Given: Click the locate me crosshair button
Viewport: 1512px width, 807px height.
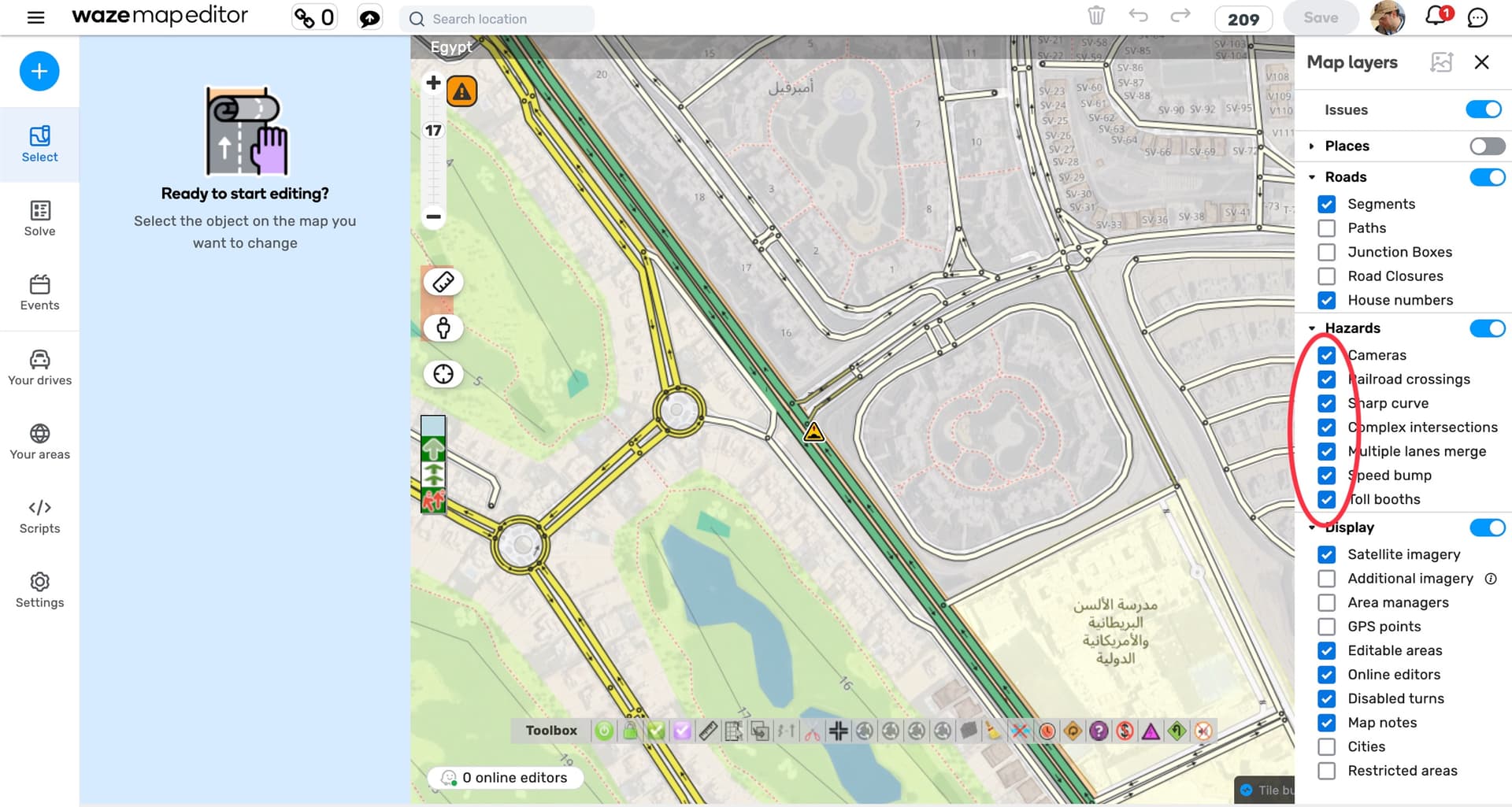Looking at the screenshot, I should (x=443, y=374).
